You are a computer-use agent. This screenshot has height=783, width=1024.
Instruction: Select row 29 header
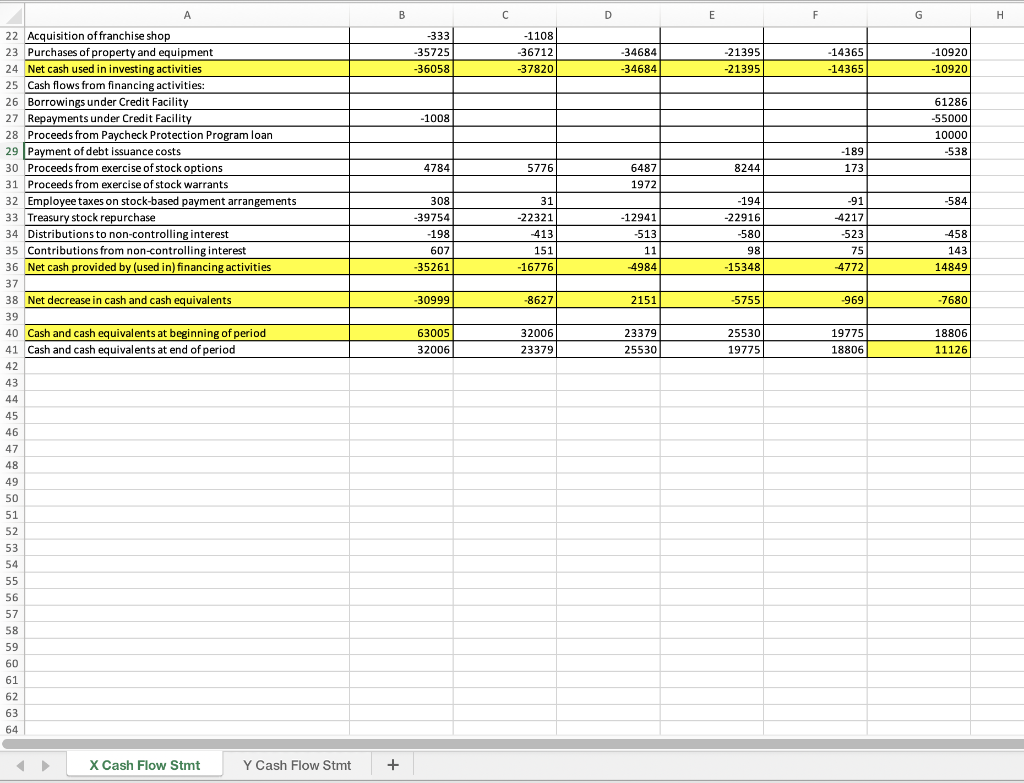tap(12, 152)
